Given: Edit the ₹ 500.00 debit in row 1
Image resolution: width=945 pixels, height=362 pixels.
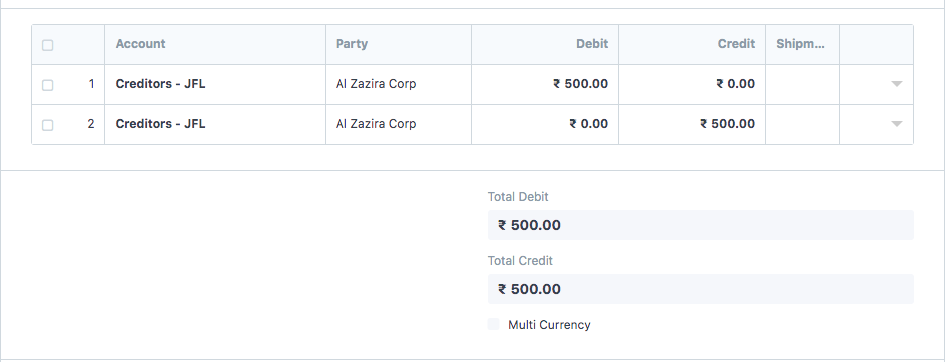Looking at the screenshot, I should coord(545,84).
